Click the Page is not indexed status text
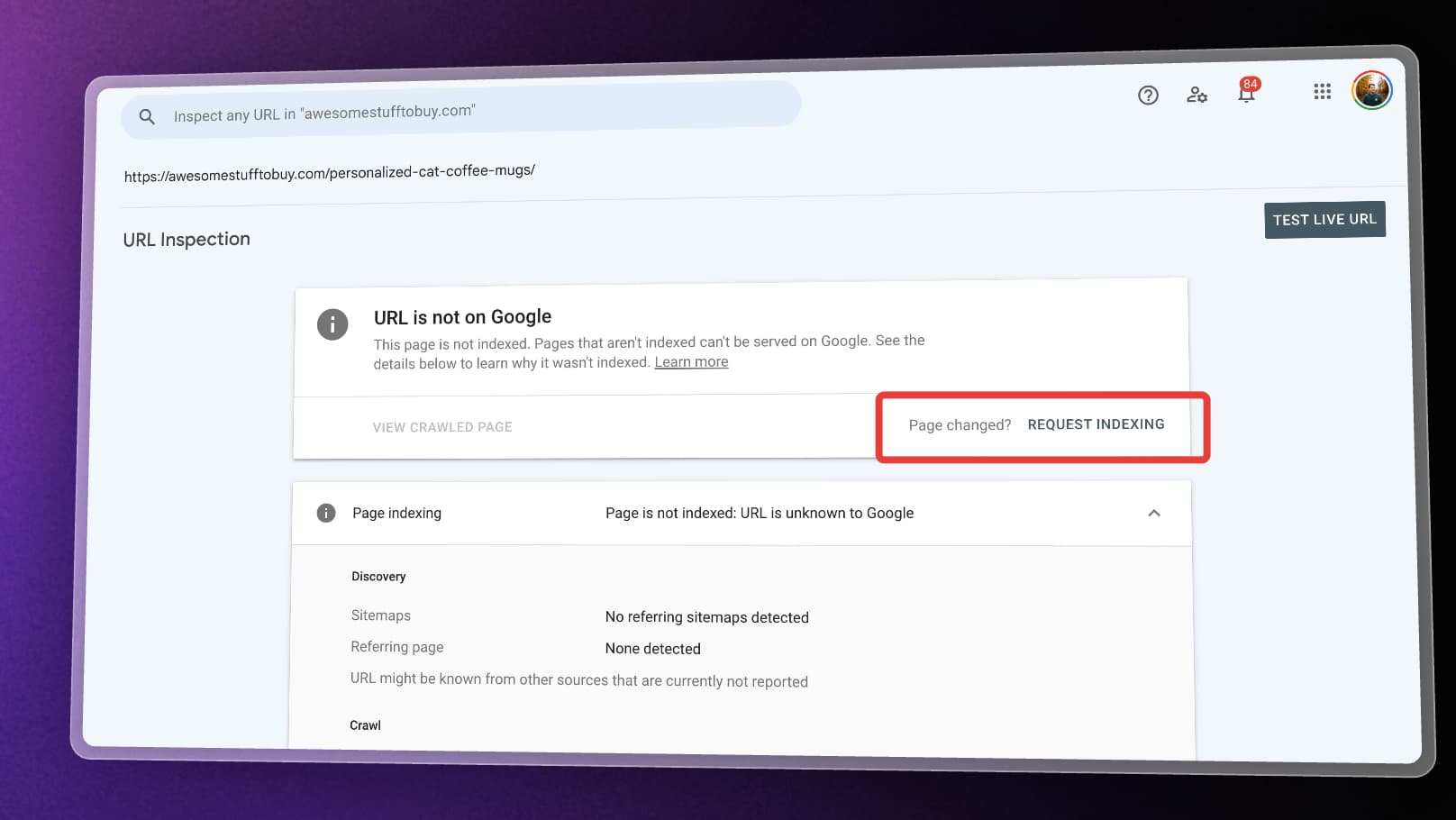The height and width of the screenshot is (820, 1456). click(760, 513)
